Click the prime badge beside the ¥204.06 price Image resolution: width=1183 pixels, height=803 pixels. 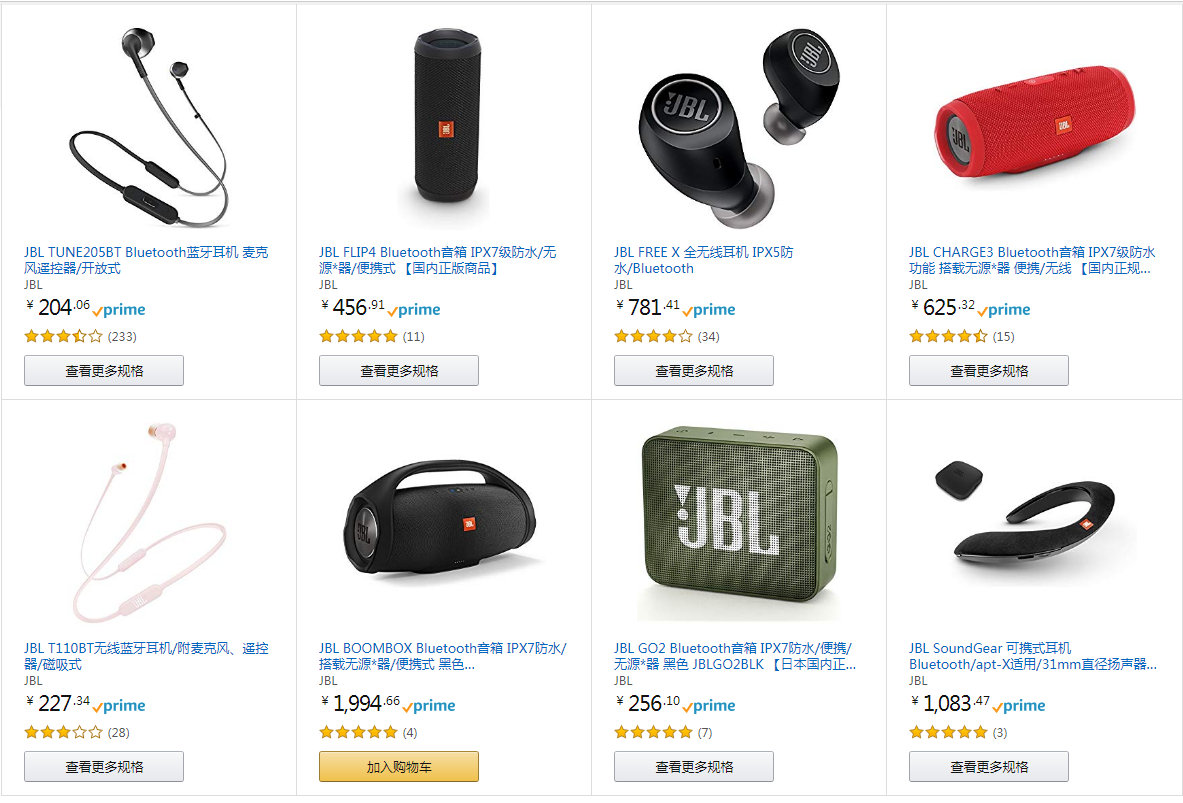pyautogui.click(x=119, y=309)
